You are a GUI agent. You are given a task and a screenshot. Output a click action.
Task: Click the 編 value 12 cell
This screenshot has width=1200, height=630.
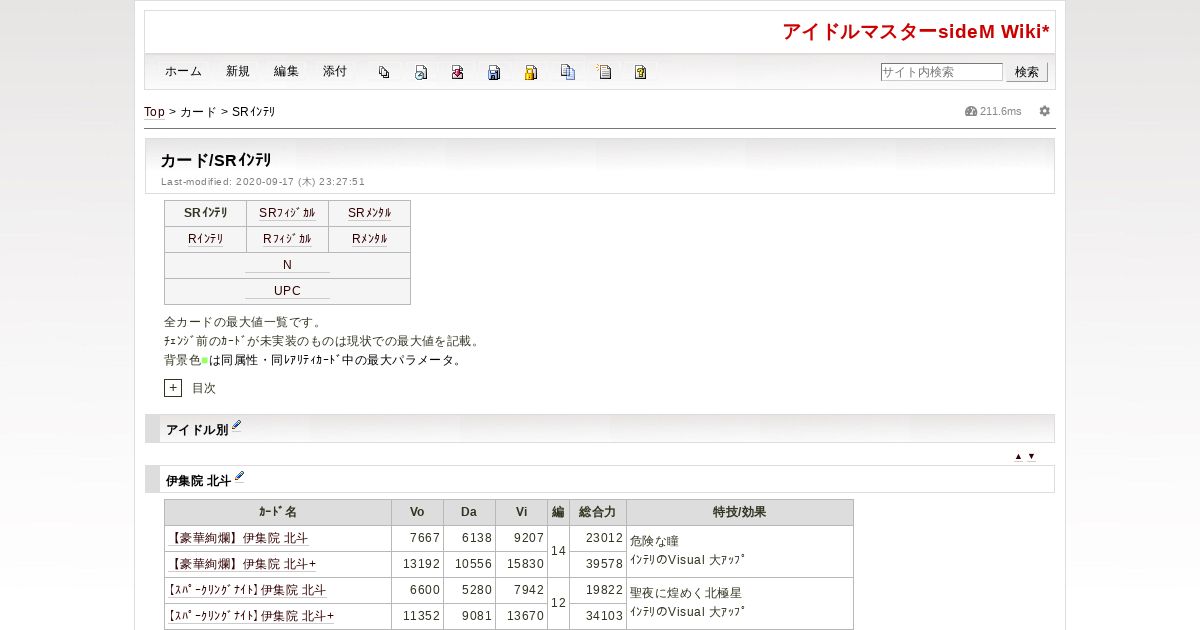point(558,603)
